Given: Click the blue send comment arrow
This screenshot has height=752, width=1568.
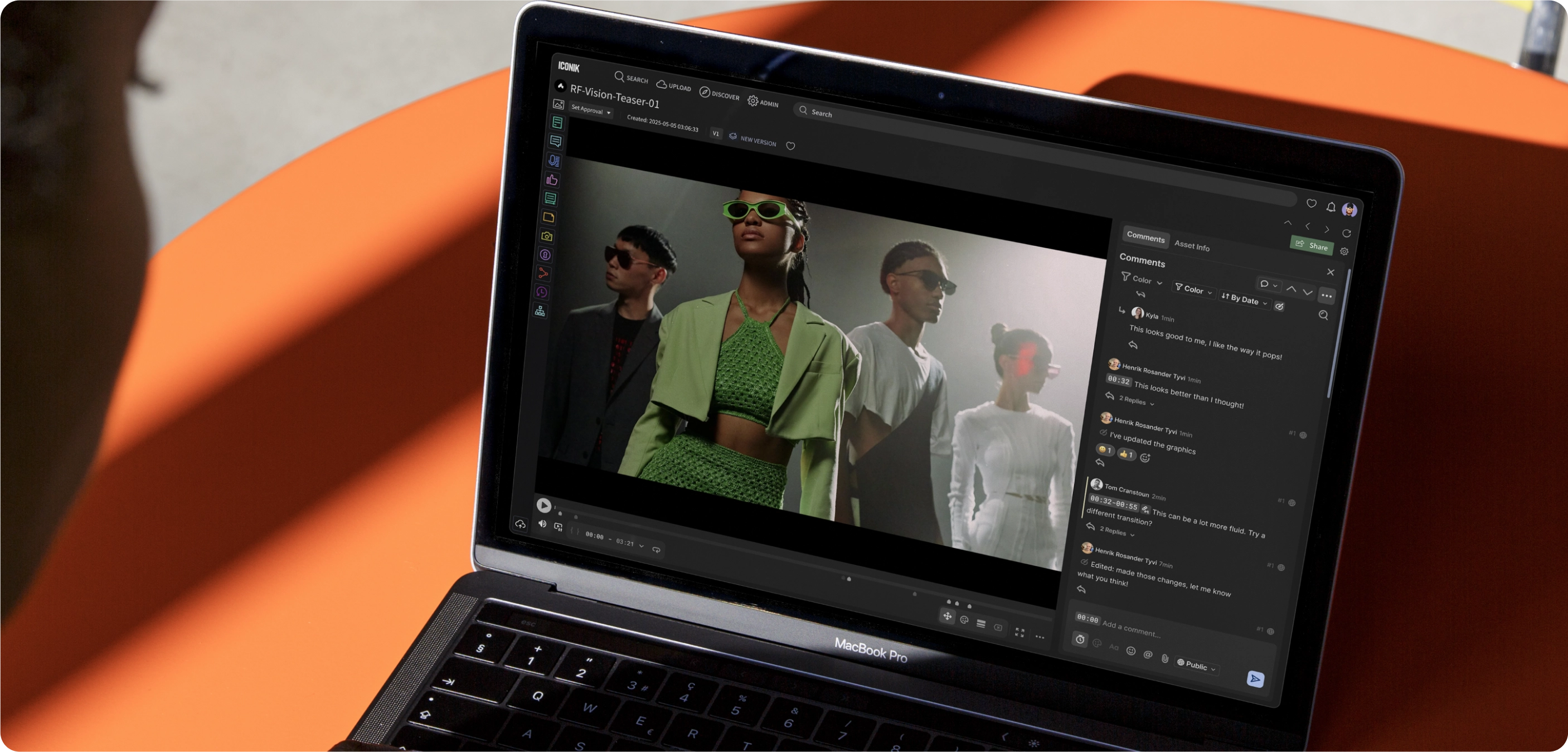Looking at the screenshot, I should (1255, 678).
